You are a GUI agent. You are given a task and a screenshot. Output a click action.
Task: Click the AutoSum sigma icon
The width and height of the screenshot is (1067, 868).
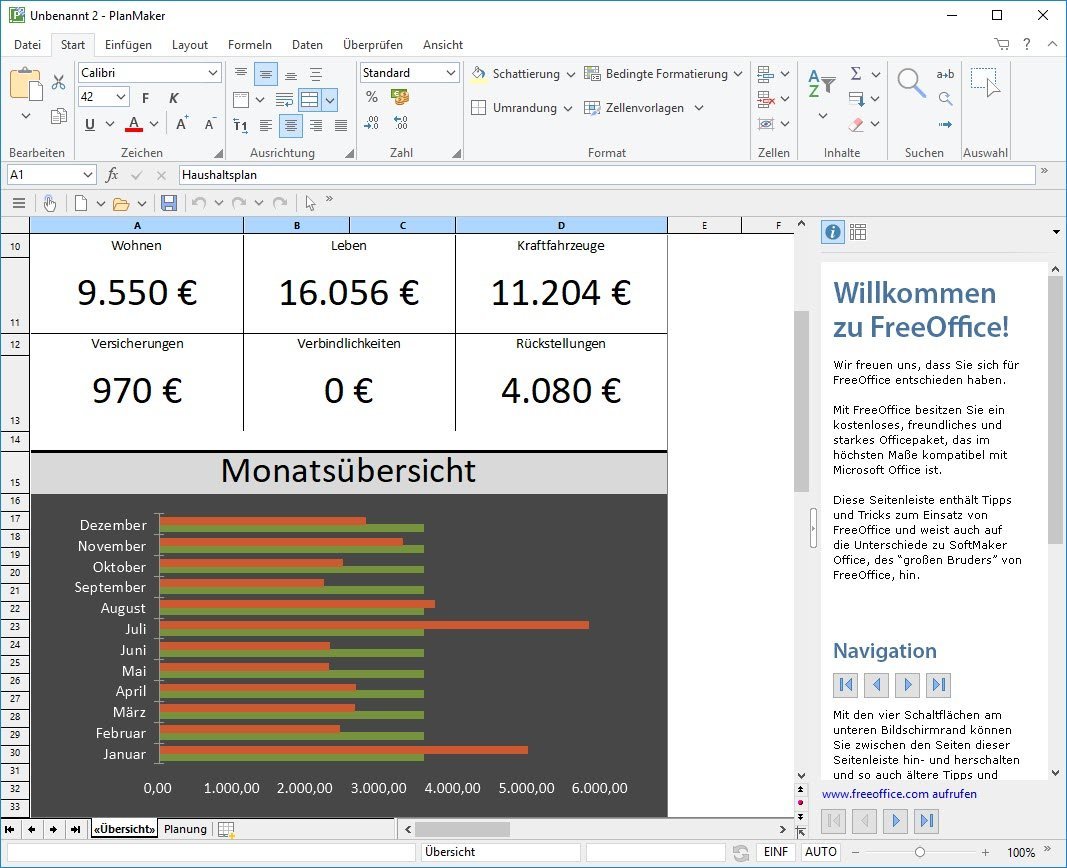coord(856,74)
